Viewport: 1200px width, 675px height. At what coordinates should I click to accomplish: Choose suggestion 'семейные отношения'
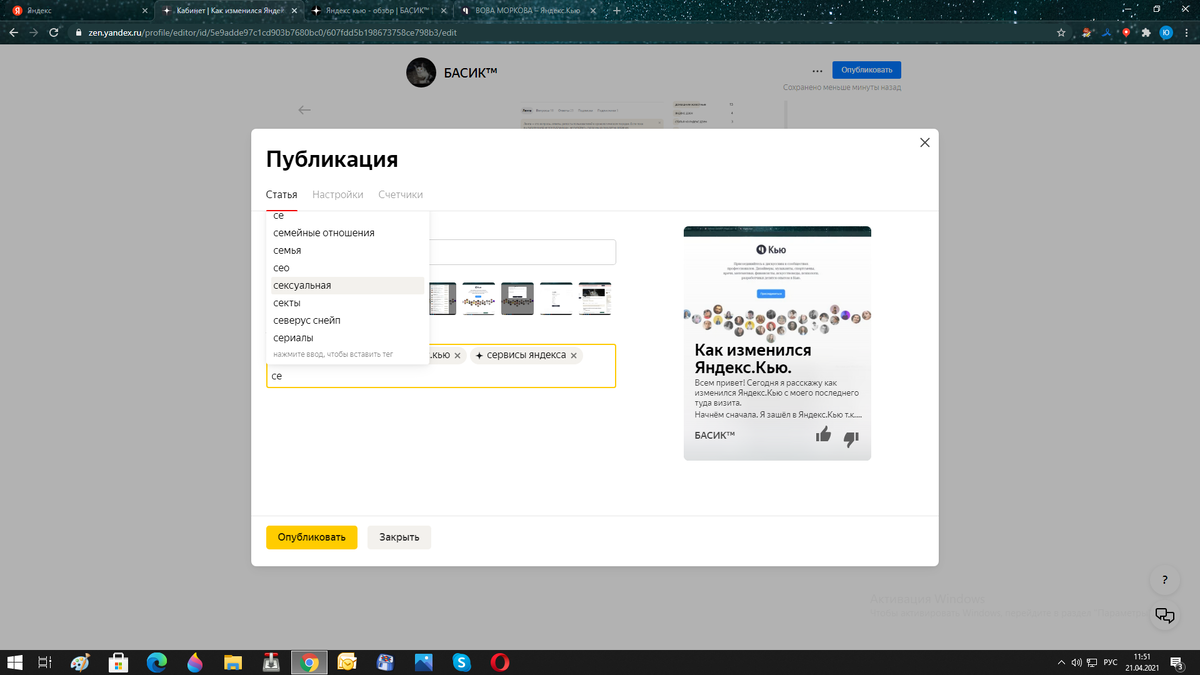click(348, 233)
